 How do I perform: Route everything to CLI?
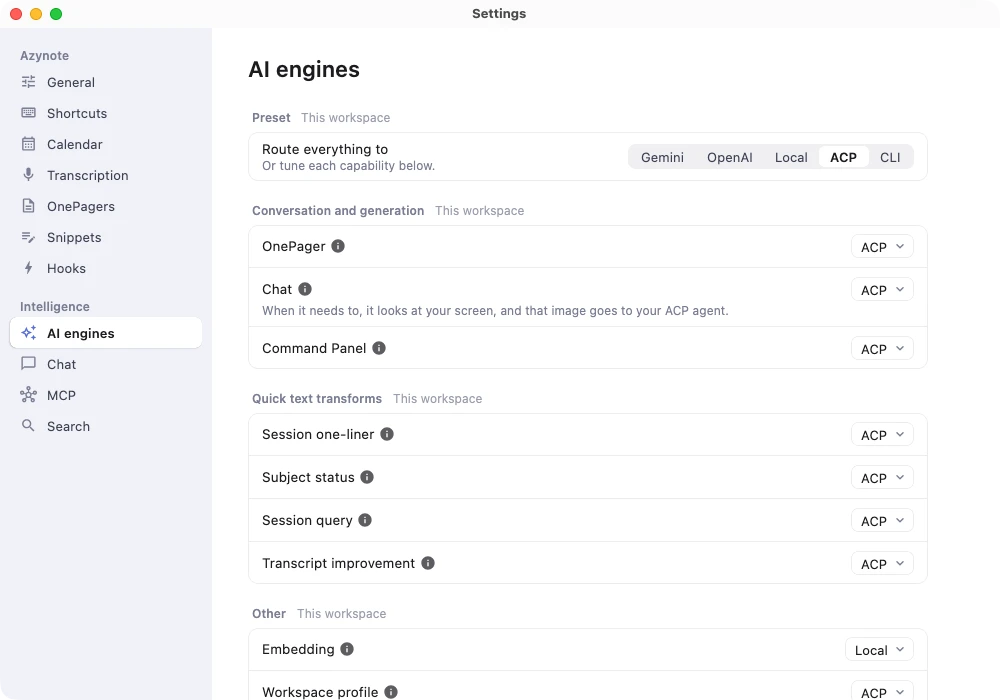pyautogui.click(x=890, y=157)
